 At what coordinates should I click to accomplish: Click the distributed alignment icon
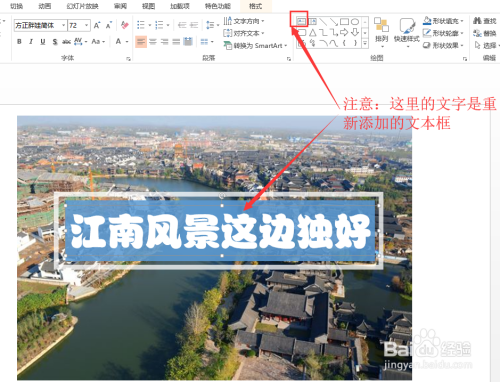(x=188, y=42)
